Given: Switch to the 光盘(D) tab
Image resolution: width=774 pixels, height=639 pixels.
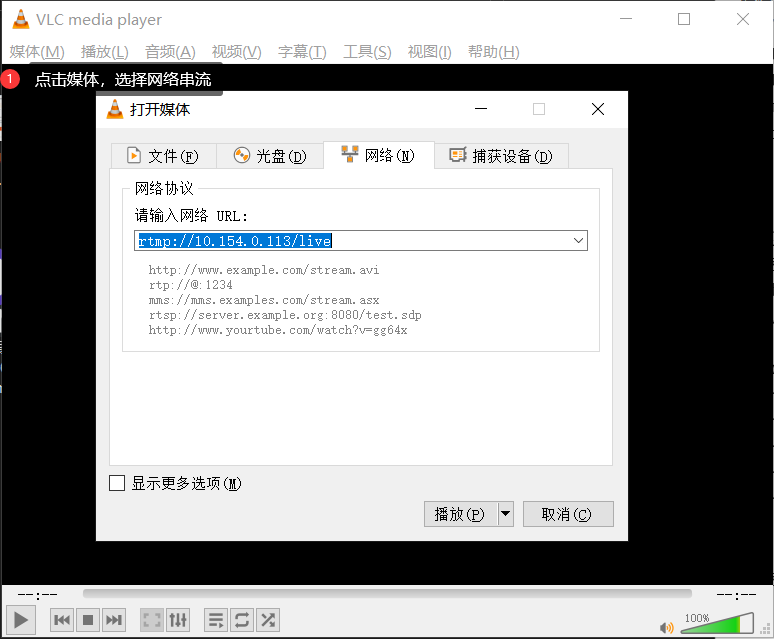Looking at the screenshot, I should coord(270,156).
